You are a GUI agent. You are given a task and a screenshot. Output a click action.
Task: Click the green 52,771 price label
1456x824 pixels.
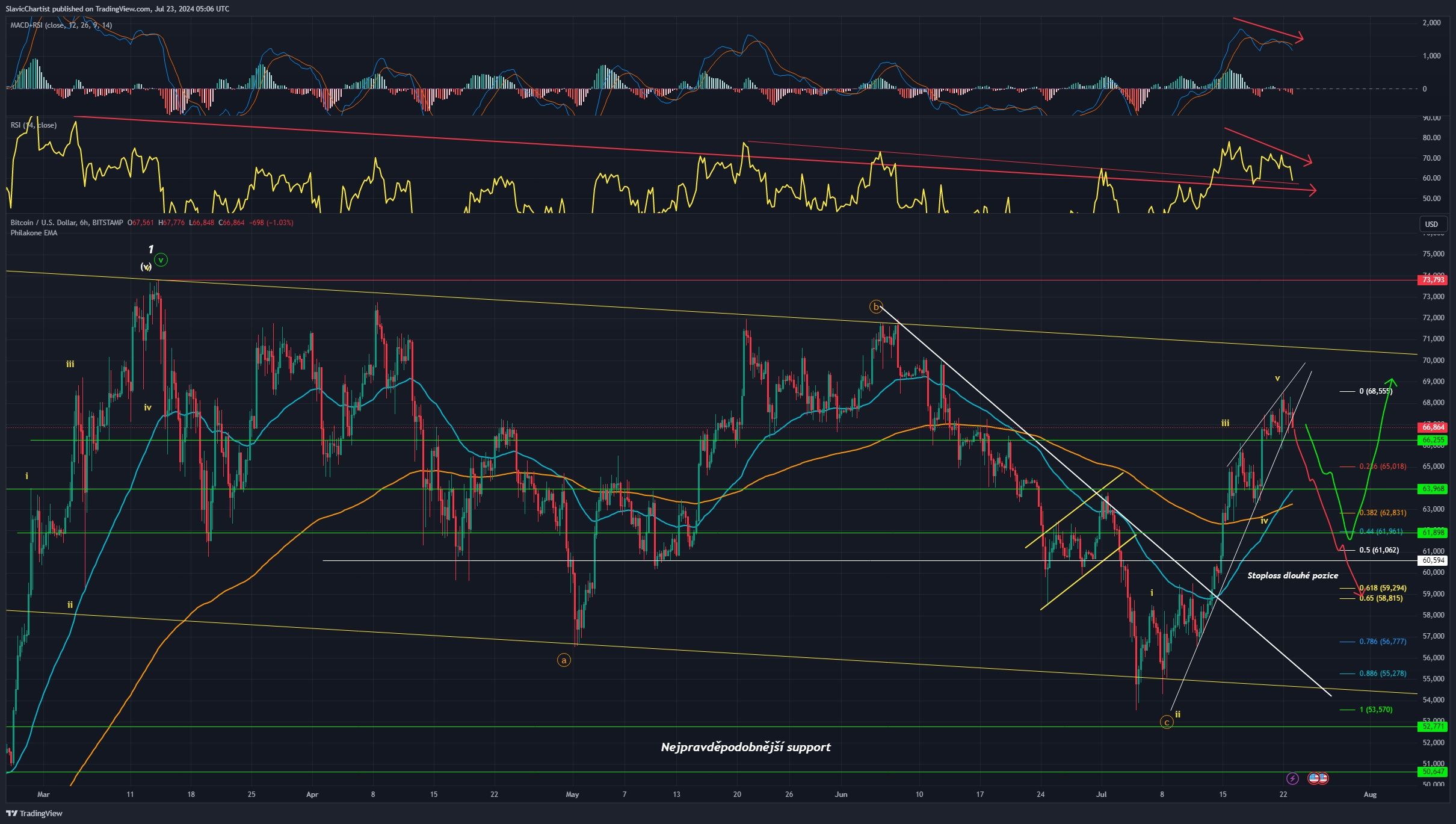(x=1433, y=726)
